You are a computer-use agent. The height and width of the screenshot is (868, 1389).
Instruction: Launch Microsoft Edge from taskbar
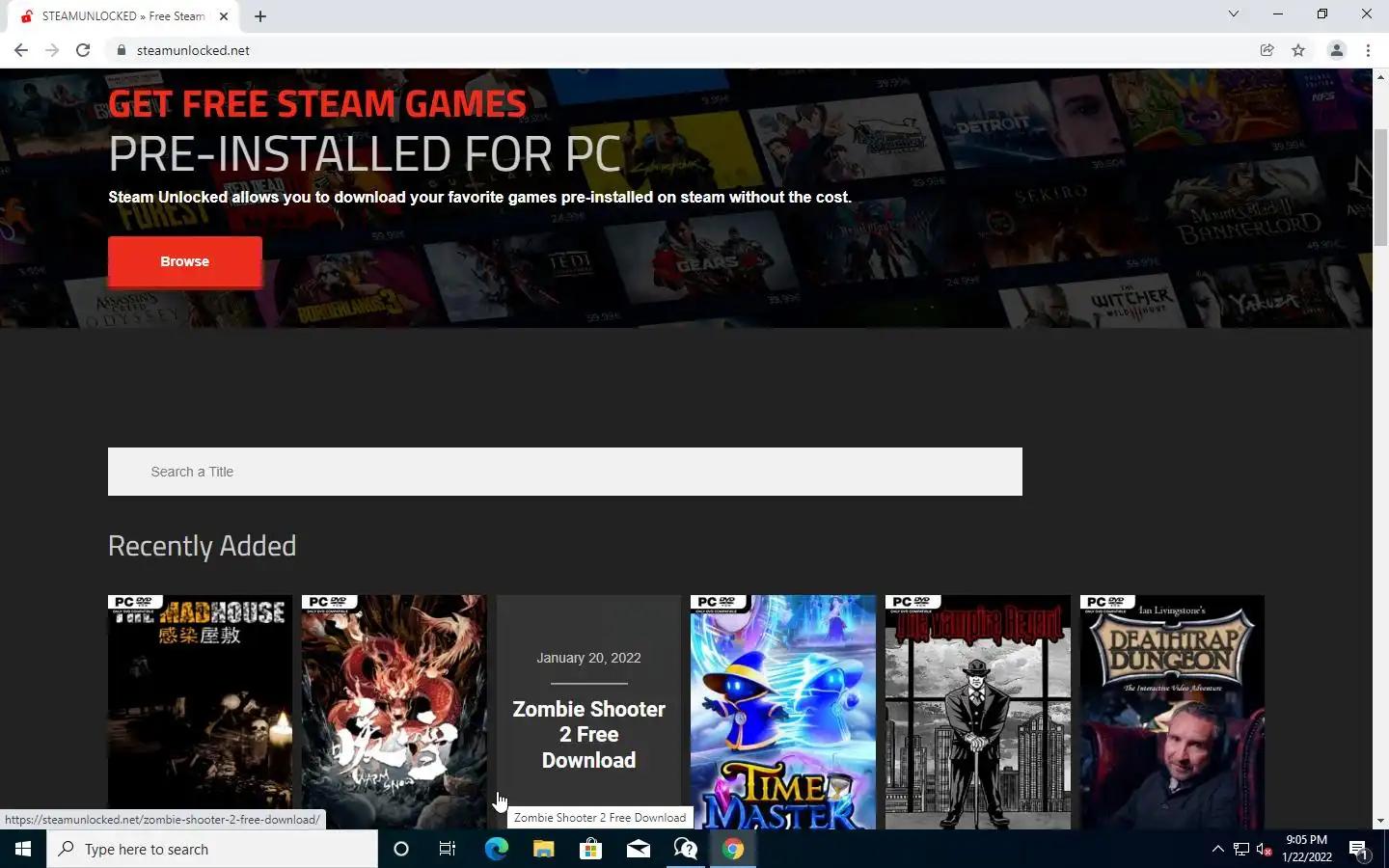(x=496, y=849)
